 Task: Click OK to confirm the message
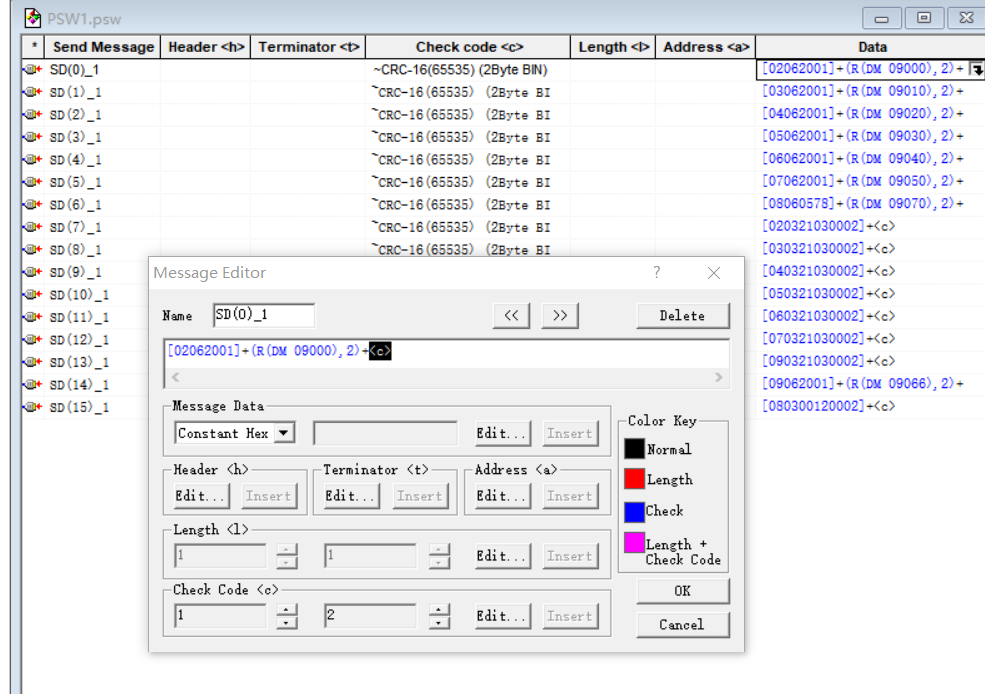682,591
